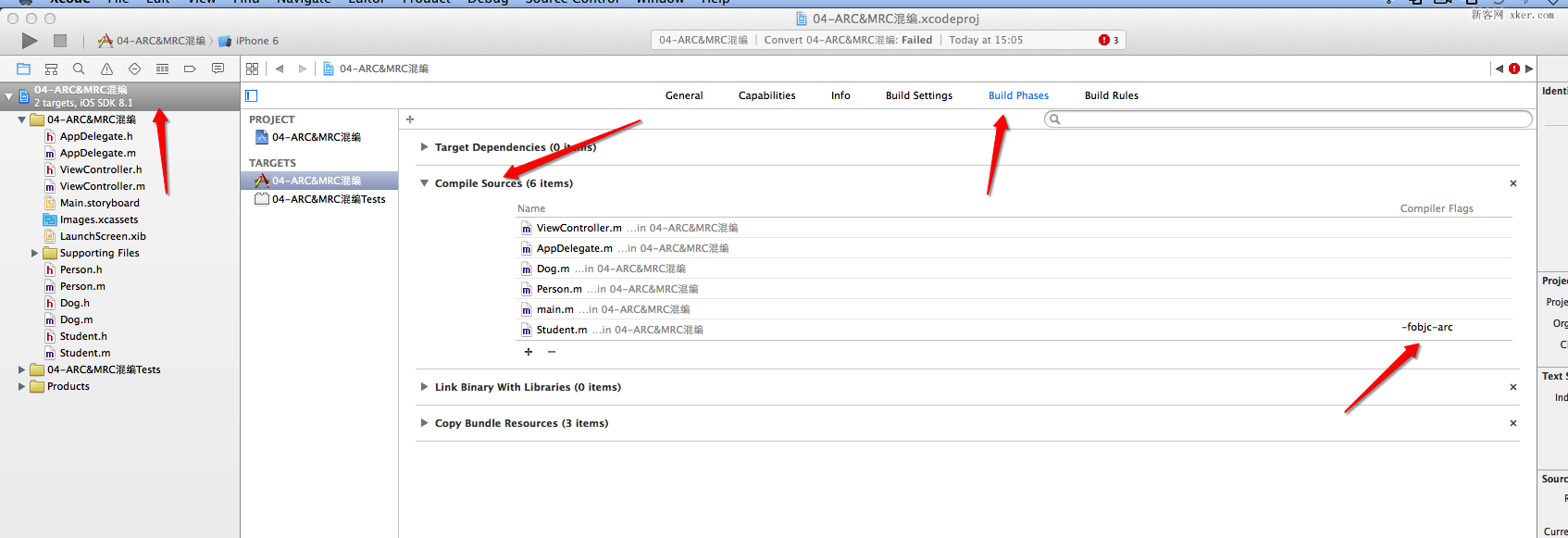Expand the Products group

pyautogui.click(x=21, y=386)
